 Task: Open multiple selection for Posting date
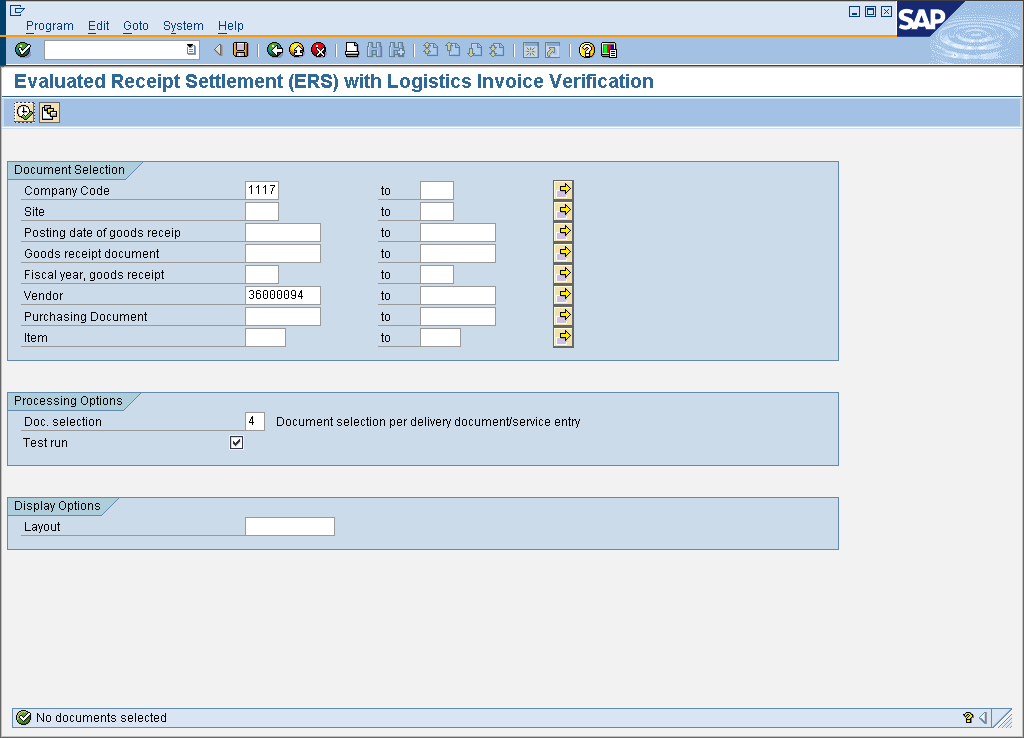(563, 232)
